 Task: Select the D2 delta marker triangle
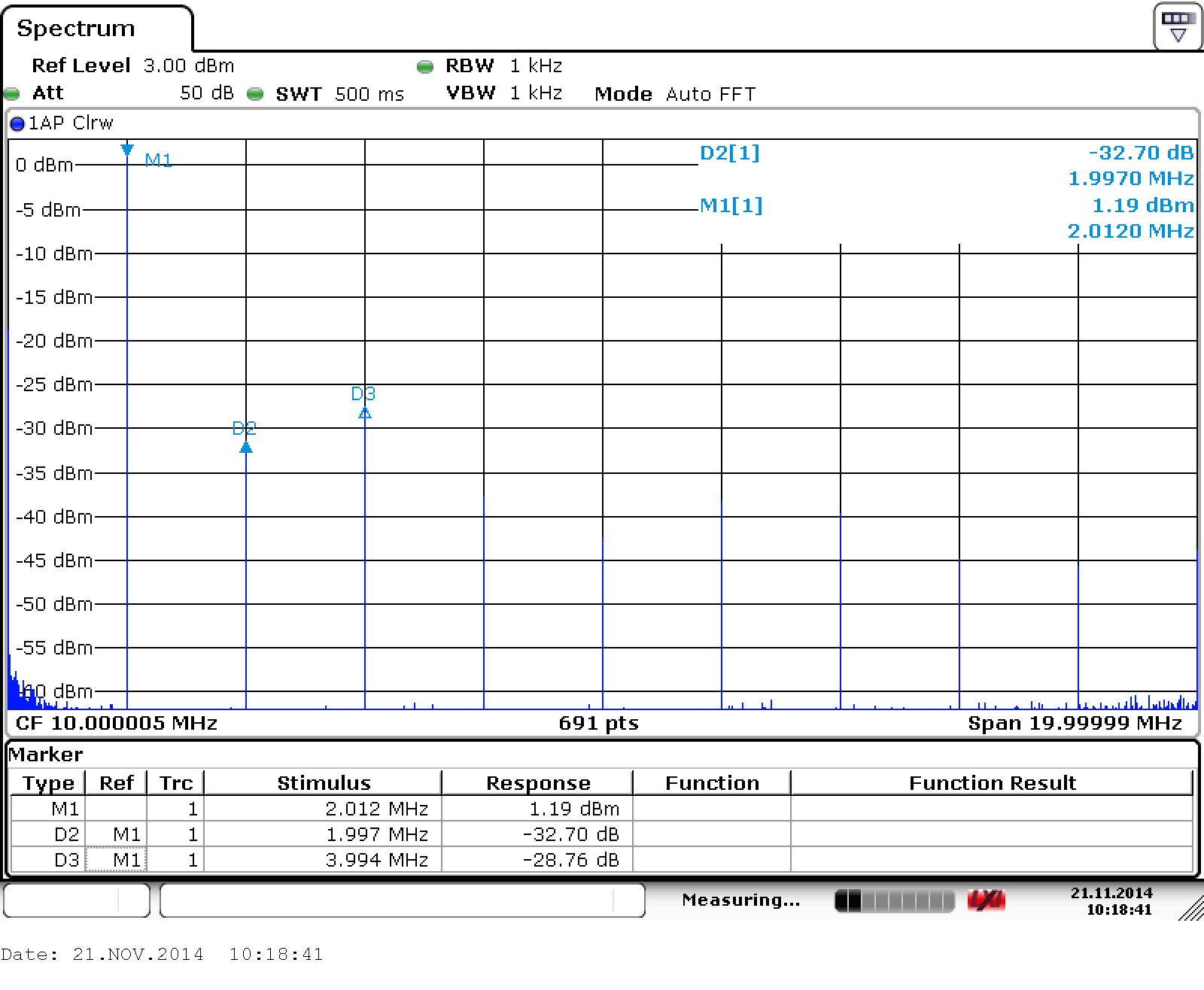click(x=245, y=448)
